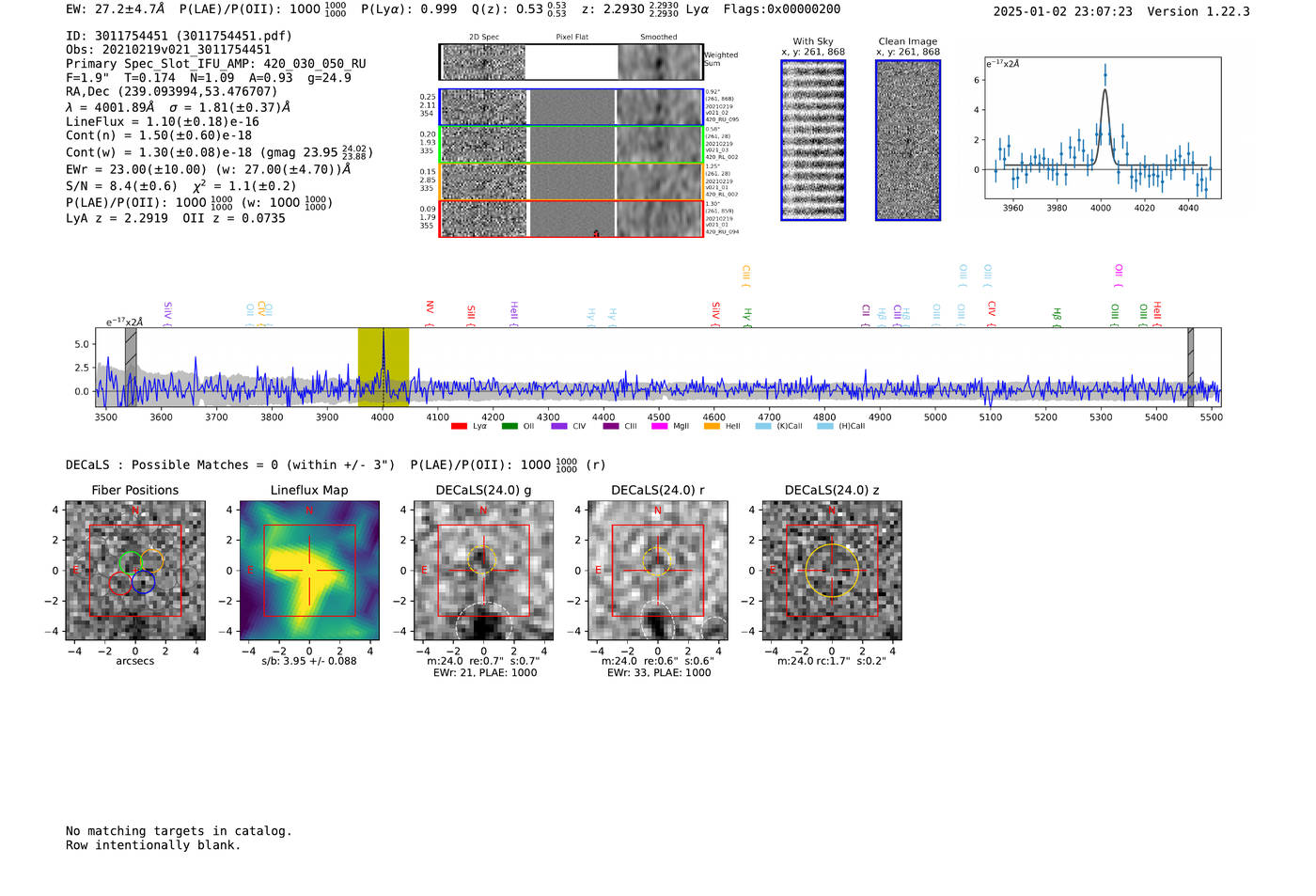Click the magenta MgII legend swatch

(662, 427)
